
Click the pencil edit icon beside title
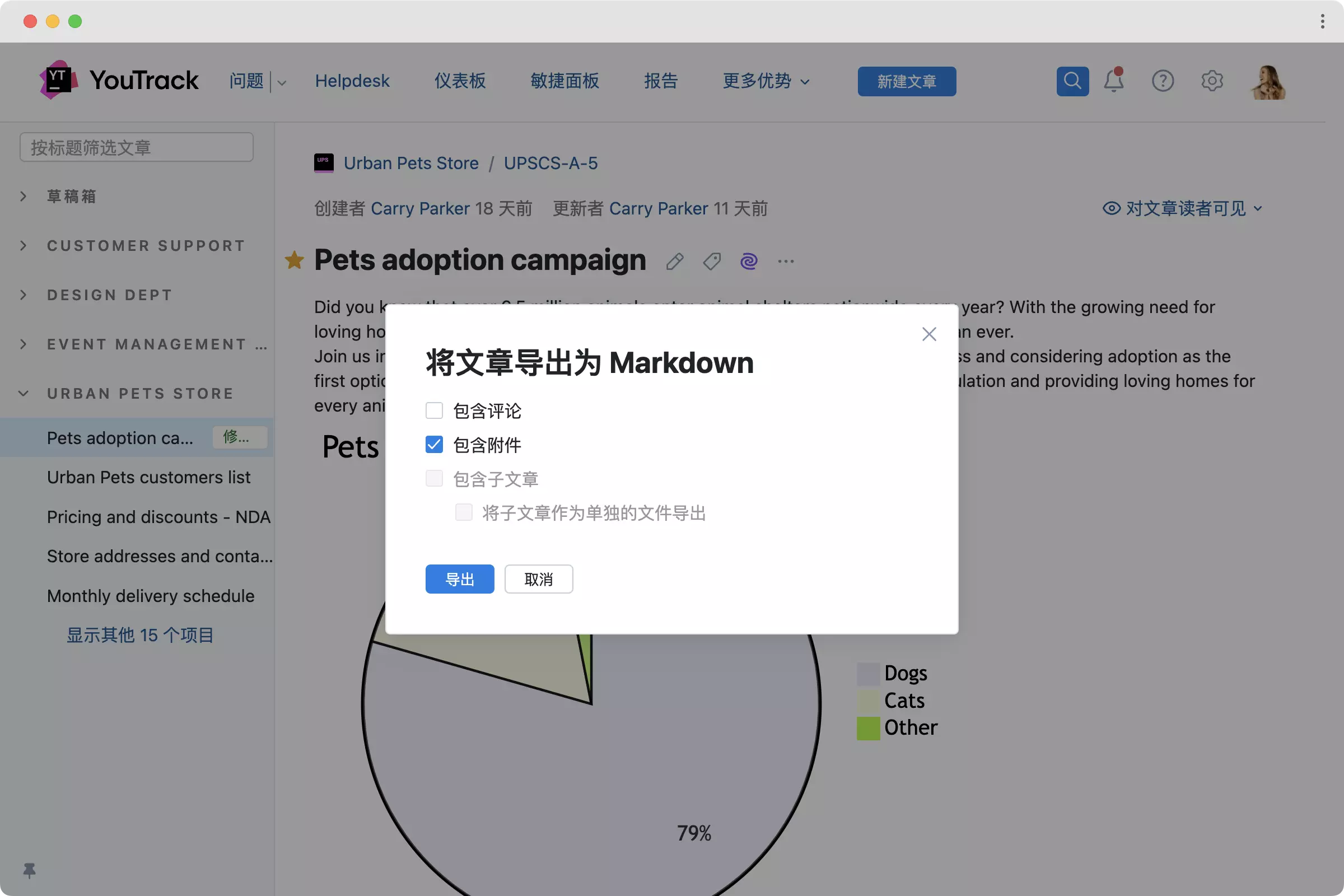674,262
